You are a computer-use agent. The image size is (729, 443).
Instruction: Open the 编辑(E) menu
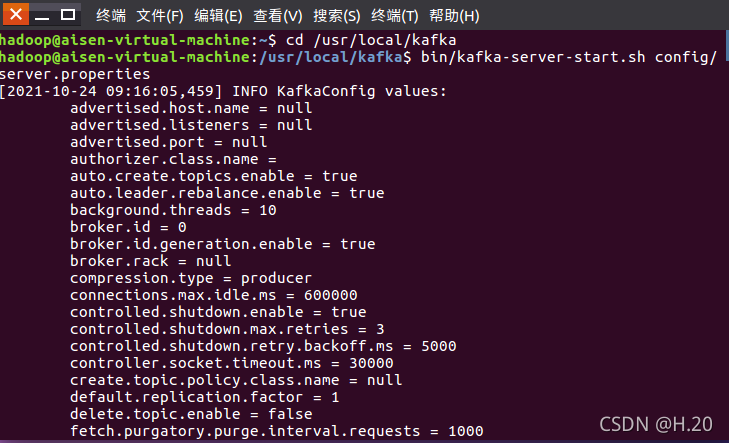coord(218,16)
